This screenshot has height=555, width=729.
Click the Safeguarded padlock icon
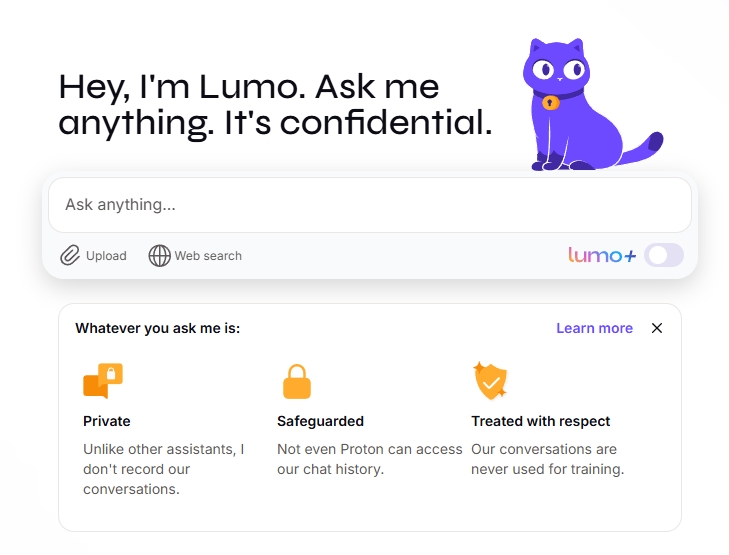click(x=297, y=381)
